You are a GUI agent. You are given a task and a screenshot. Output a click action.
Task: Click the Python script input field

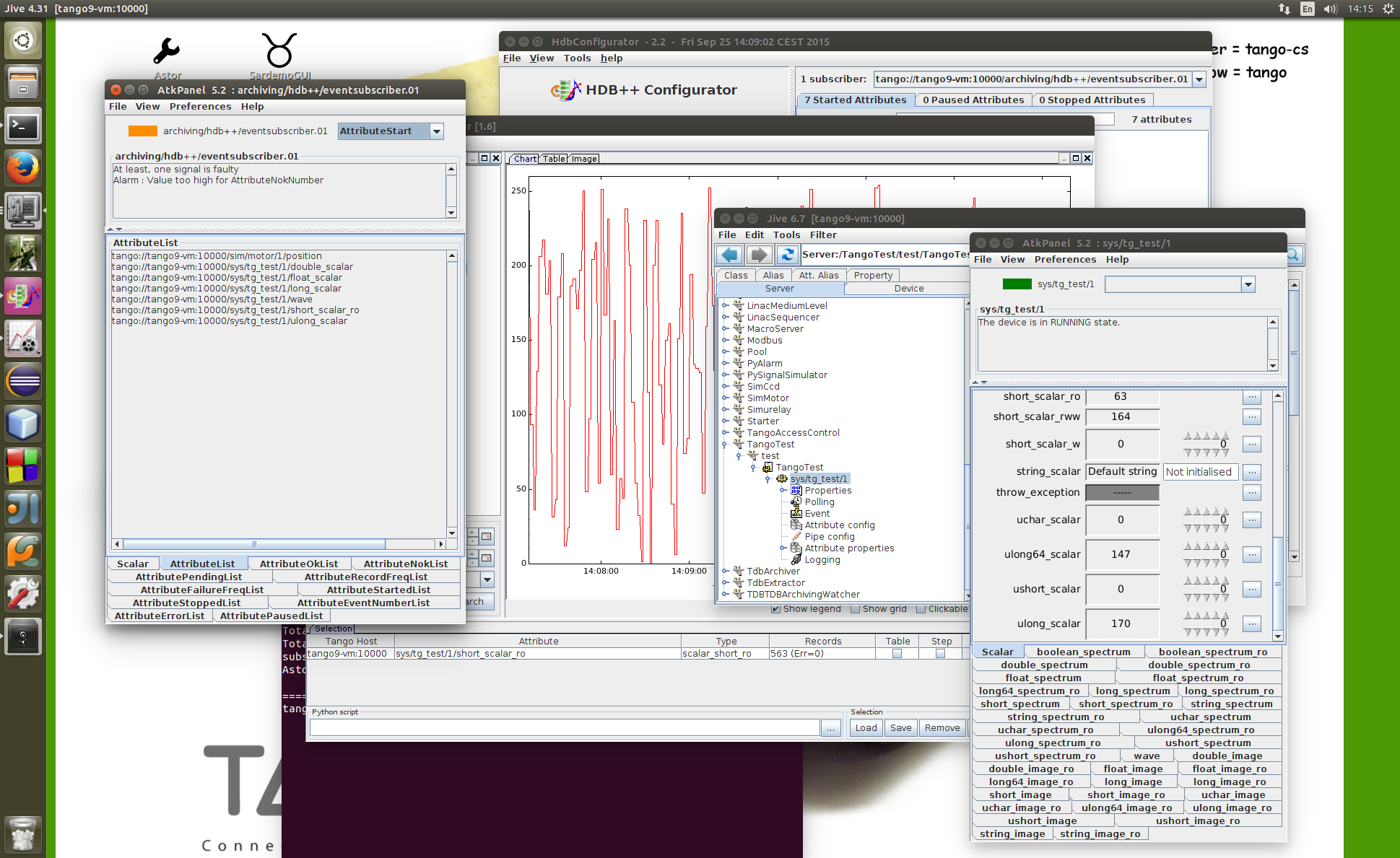click(x=565, y=728)
